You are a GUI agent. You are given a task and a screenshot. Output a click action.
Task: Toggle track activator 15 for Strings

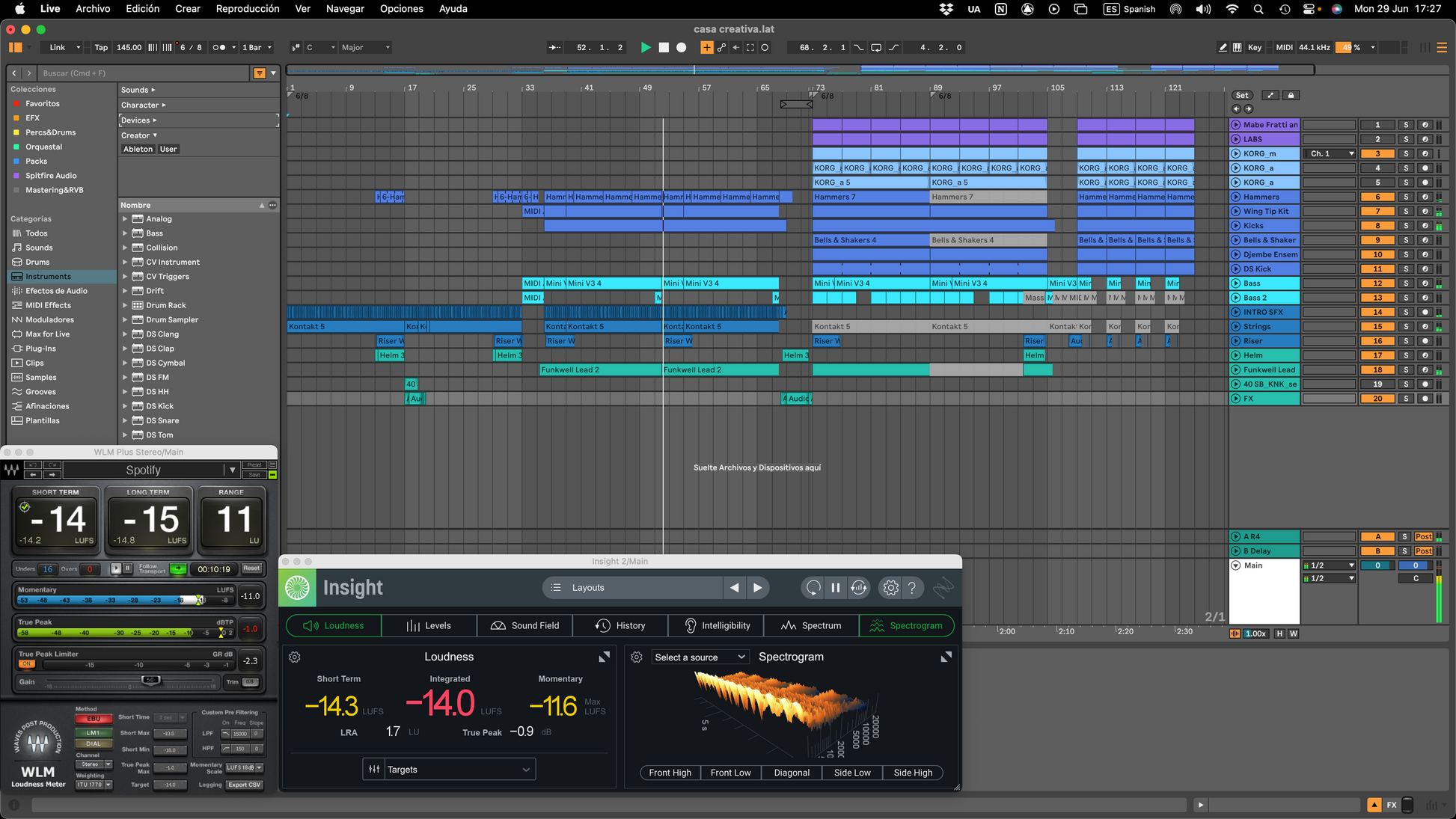(1377, 327)
